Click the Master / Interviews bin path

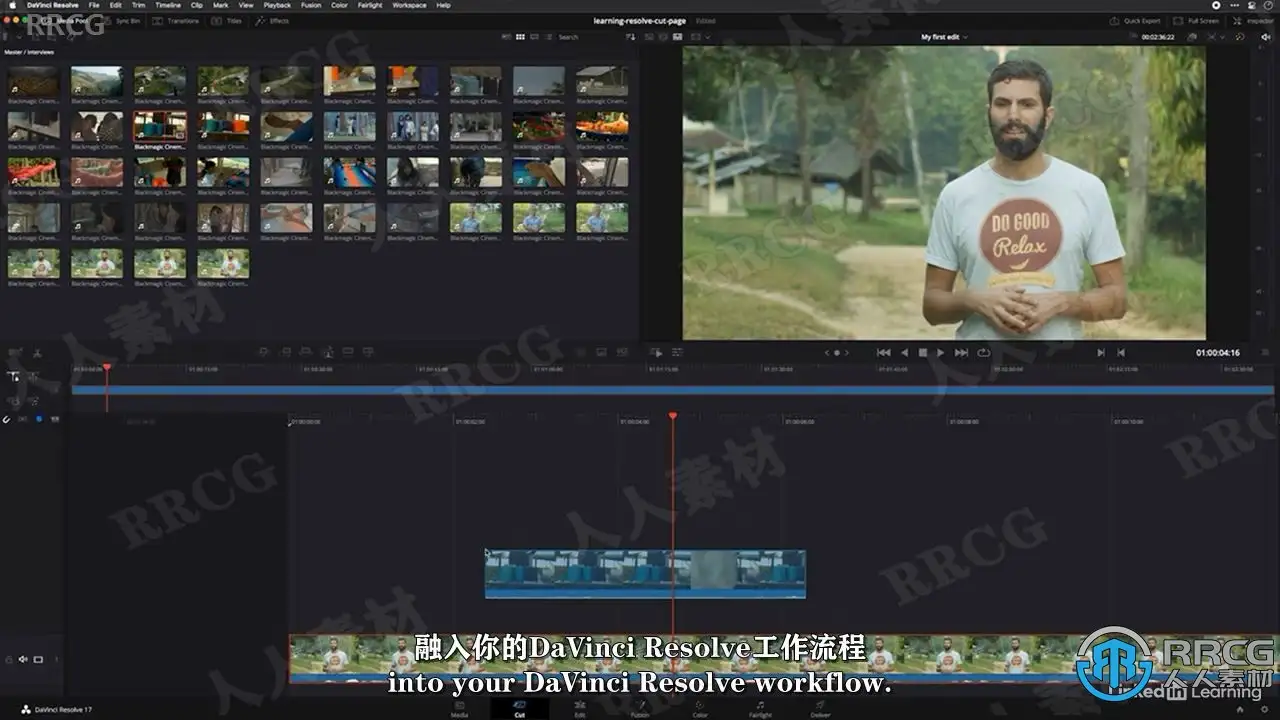coord(29,52)
